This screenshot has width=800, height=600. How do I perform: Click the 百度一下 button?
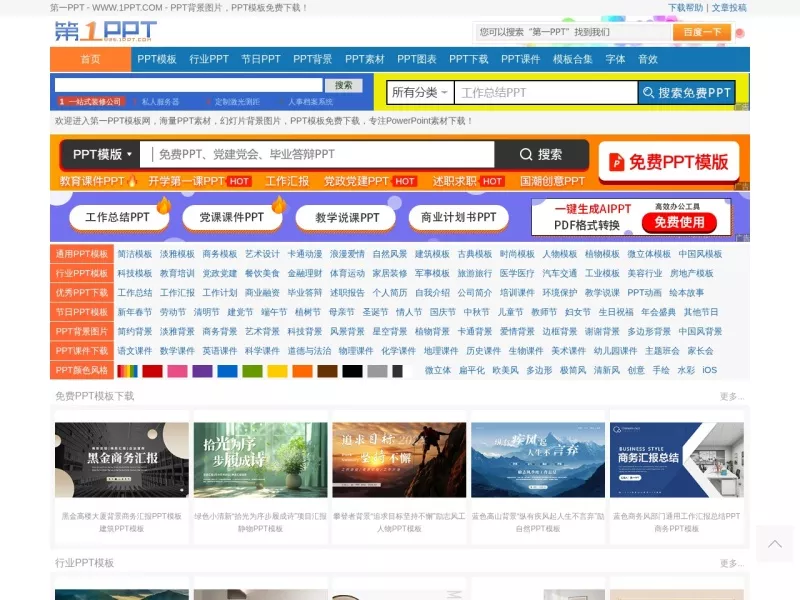702,32
